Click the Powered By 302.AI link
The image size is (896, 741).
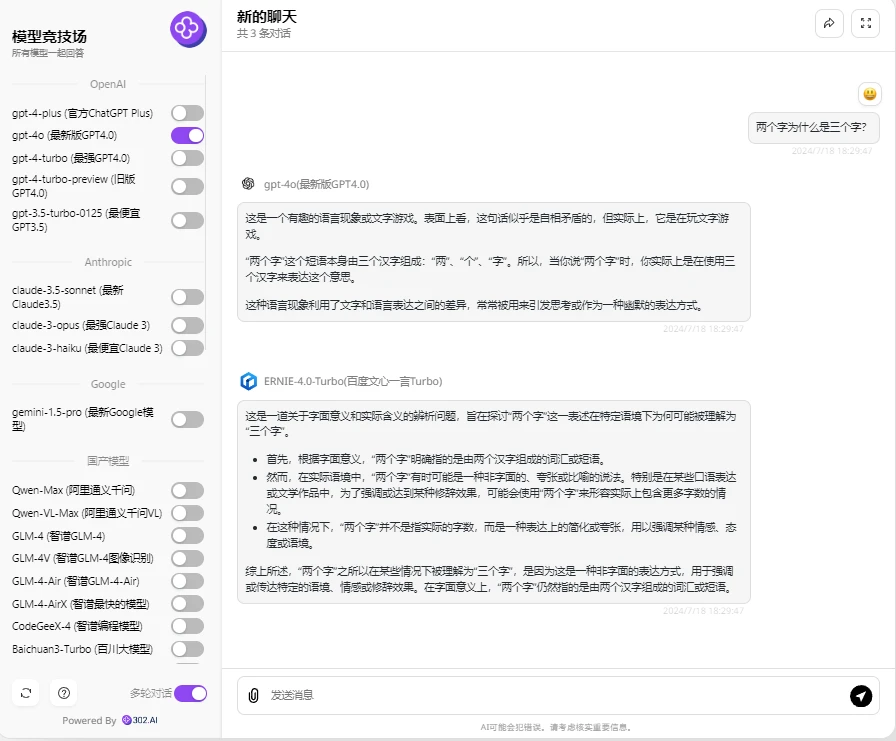(x=110, y=720)
